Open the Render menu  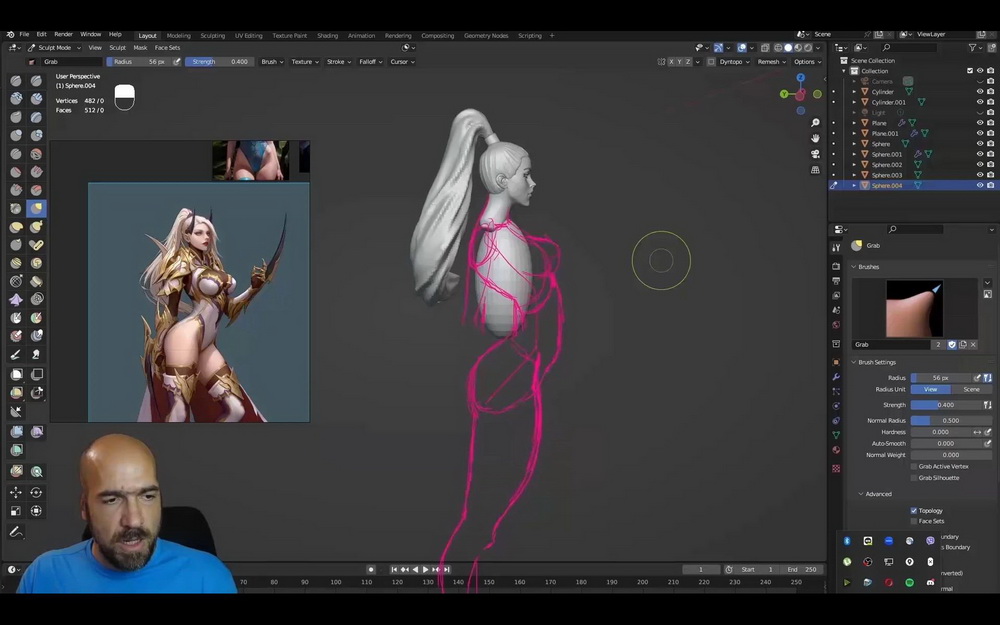point(63,34)
